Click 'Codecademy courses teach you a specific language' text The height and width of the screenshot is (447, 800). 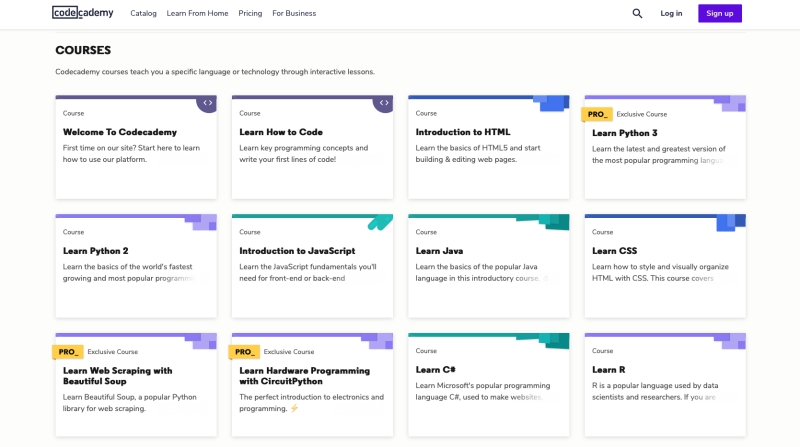[x=215, y=72]
